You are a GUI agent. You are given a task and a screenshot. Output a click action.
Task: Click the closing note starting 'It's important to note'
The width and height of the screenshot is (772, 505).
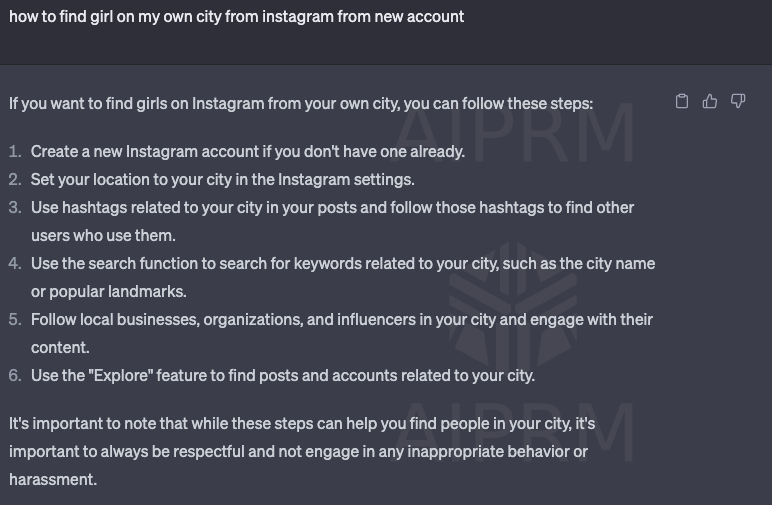pyautogui.click(x=302, y=451)
